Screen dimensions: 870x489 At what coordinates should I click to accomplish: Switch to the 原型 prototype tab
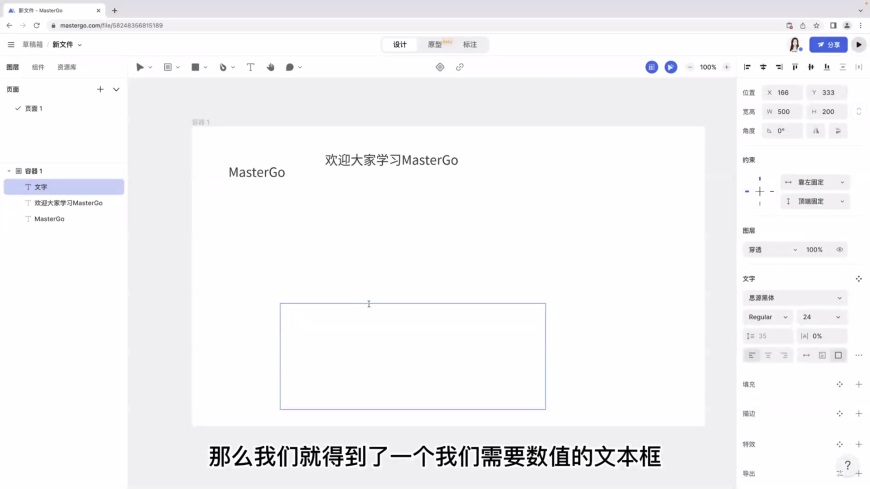435,44
